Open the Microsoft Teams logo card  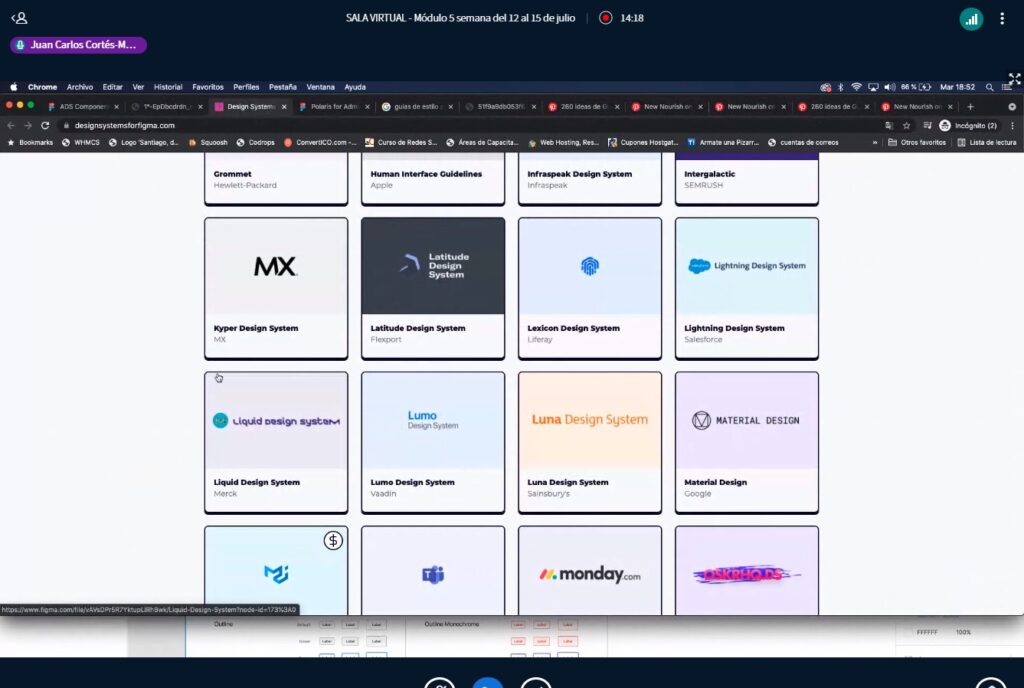click(433, 571)
